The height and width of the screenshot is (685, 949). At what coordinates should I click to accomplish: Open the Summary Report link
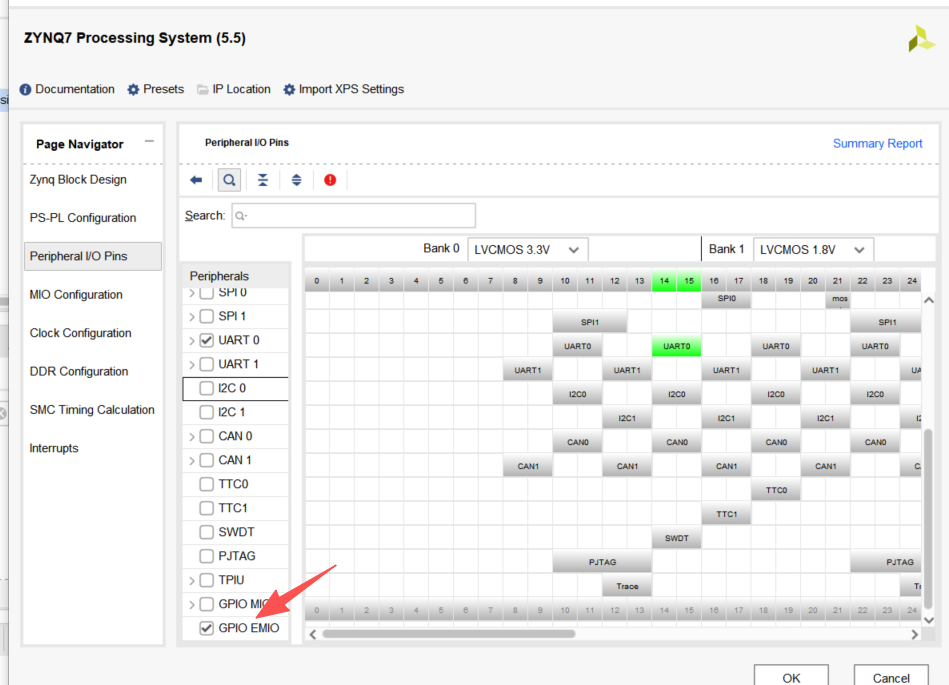pos(878,143)
